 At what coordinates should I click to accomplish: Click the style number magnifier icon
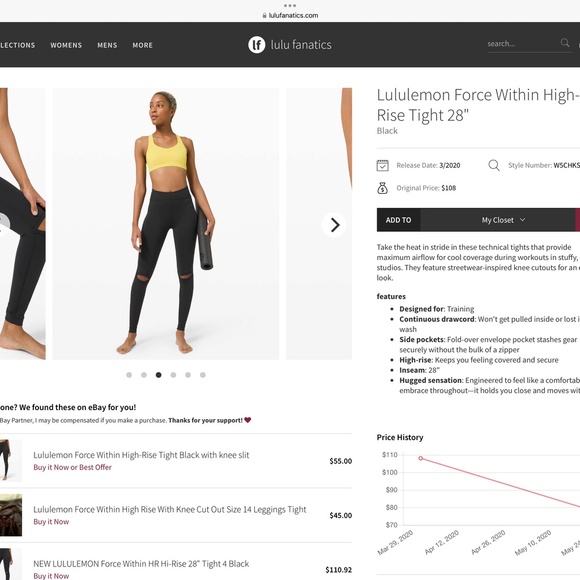[494, 165]
